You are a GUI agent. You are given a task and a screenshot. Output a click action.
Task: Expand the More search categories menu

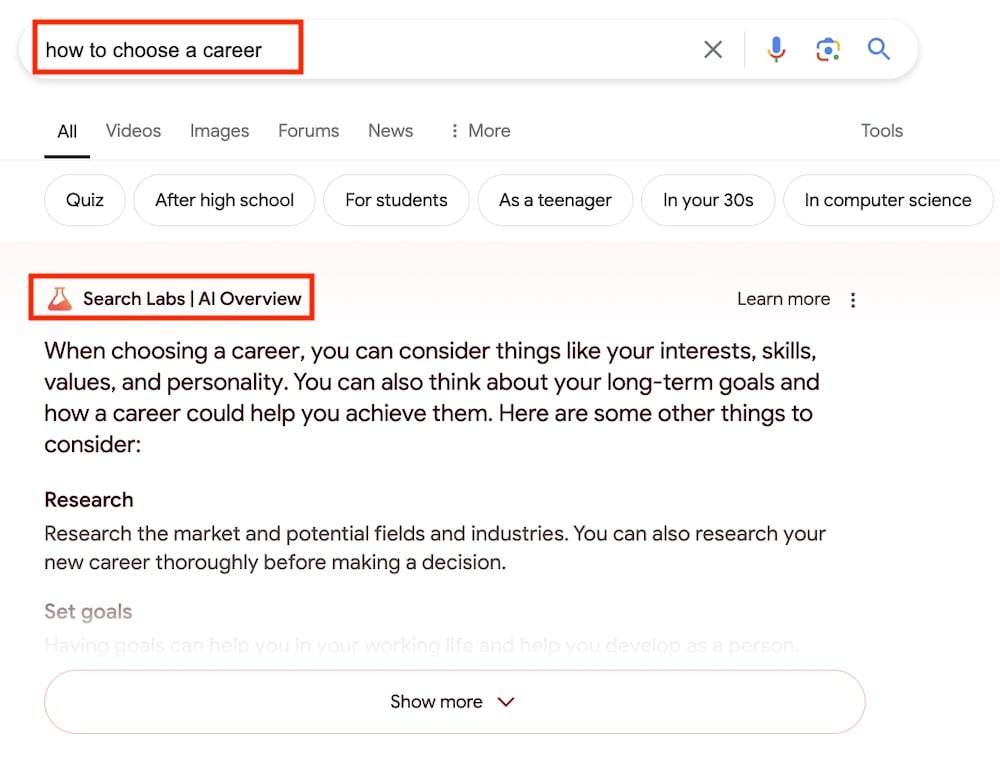click(x=479, y=131)
